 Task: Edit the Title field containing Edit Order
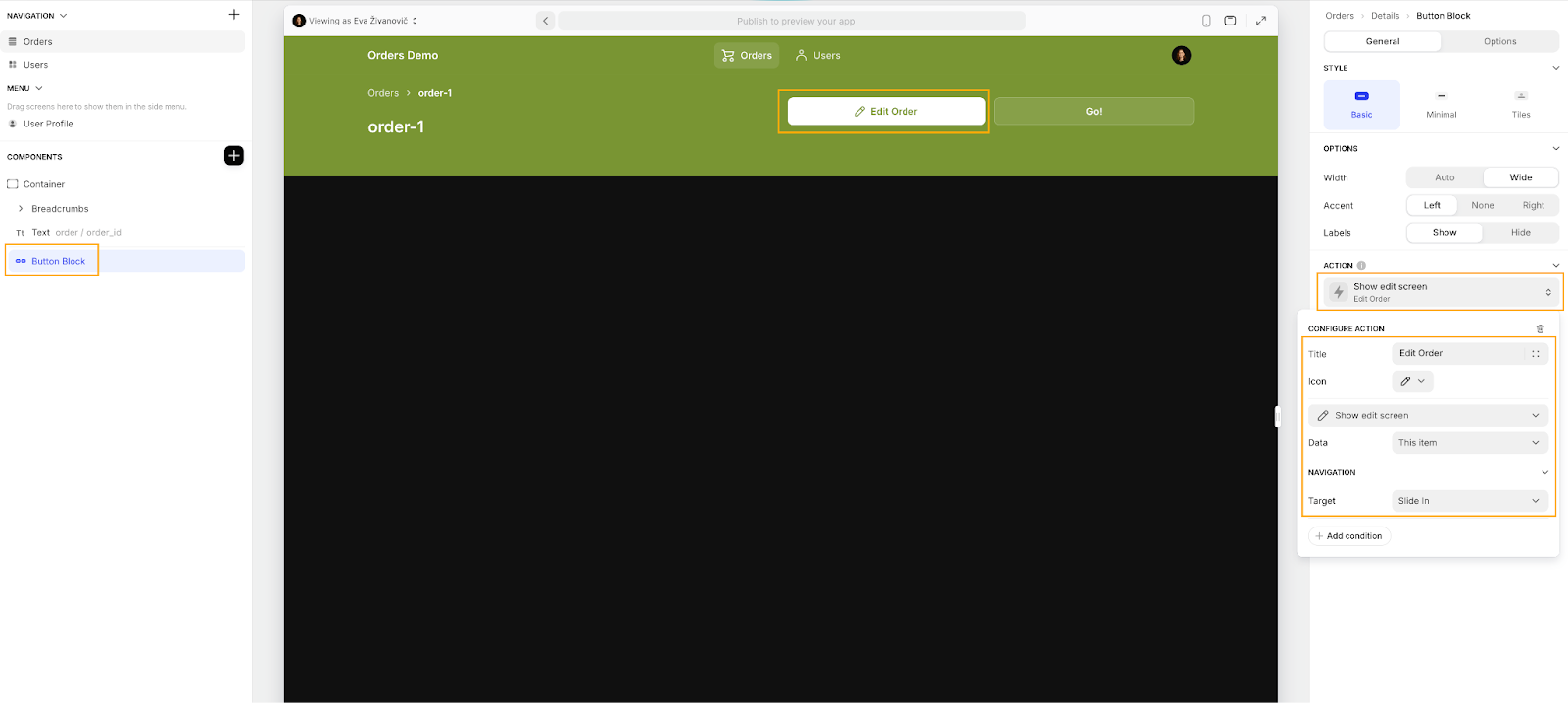1460,353
